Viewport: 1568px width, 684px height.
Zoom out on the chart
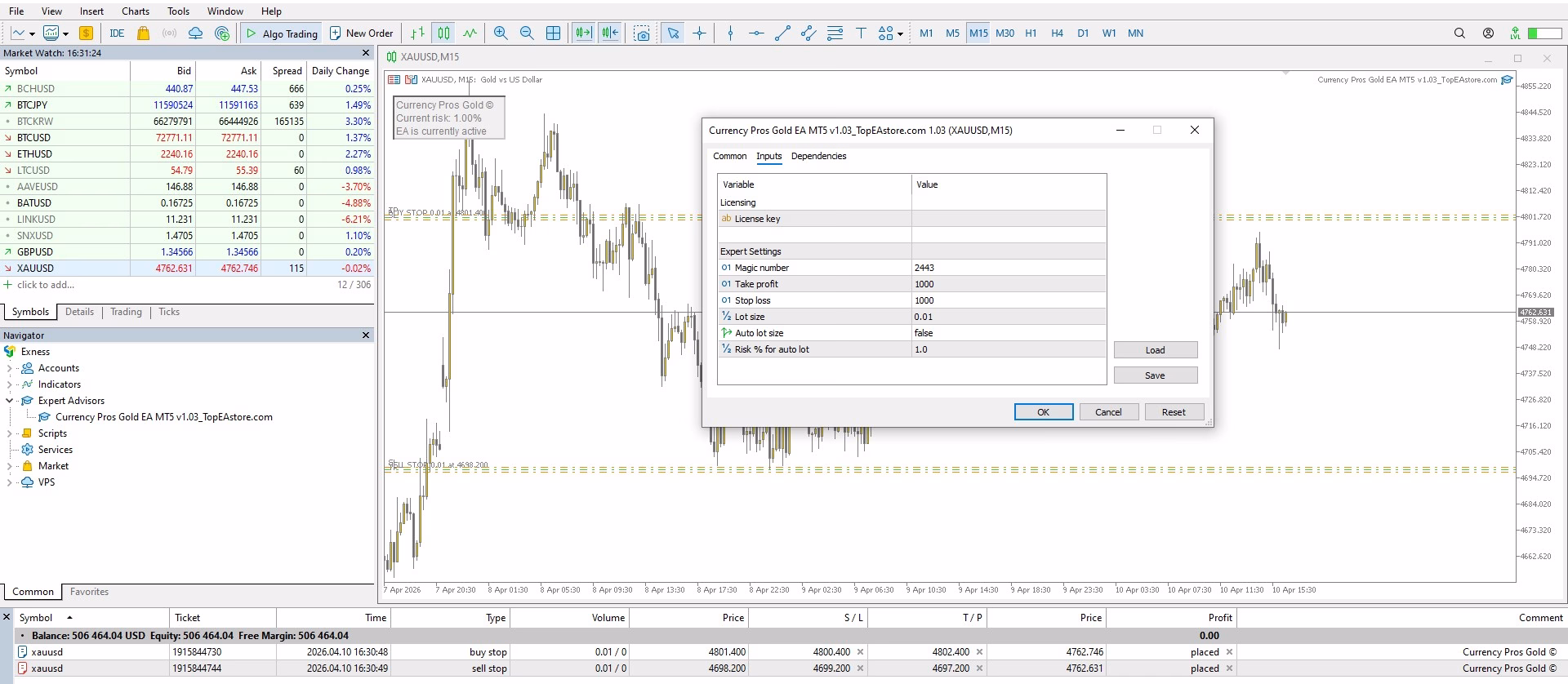point(527,33)
